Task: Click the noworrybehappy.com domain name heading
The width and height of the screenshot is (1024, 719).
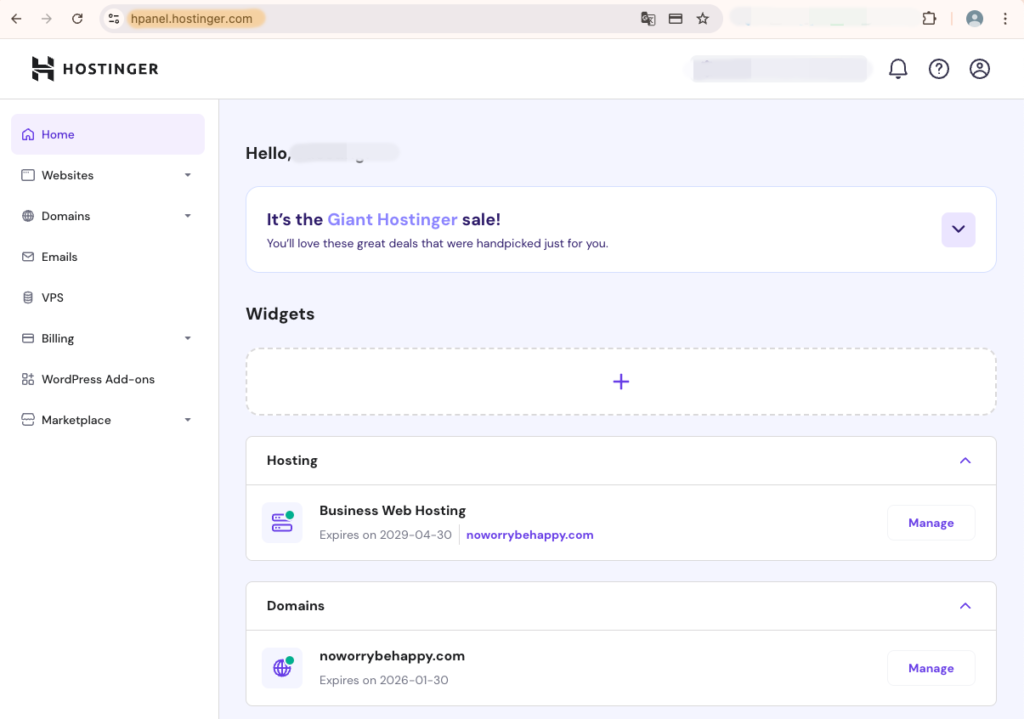Action: coord(392,656)
